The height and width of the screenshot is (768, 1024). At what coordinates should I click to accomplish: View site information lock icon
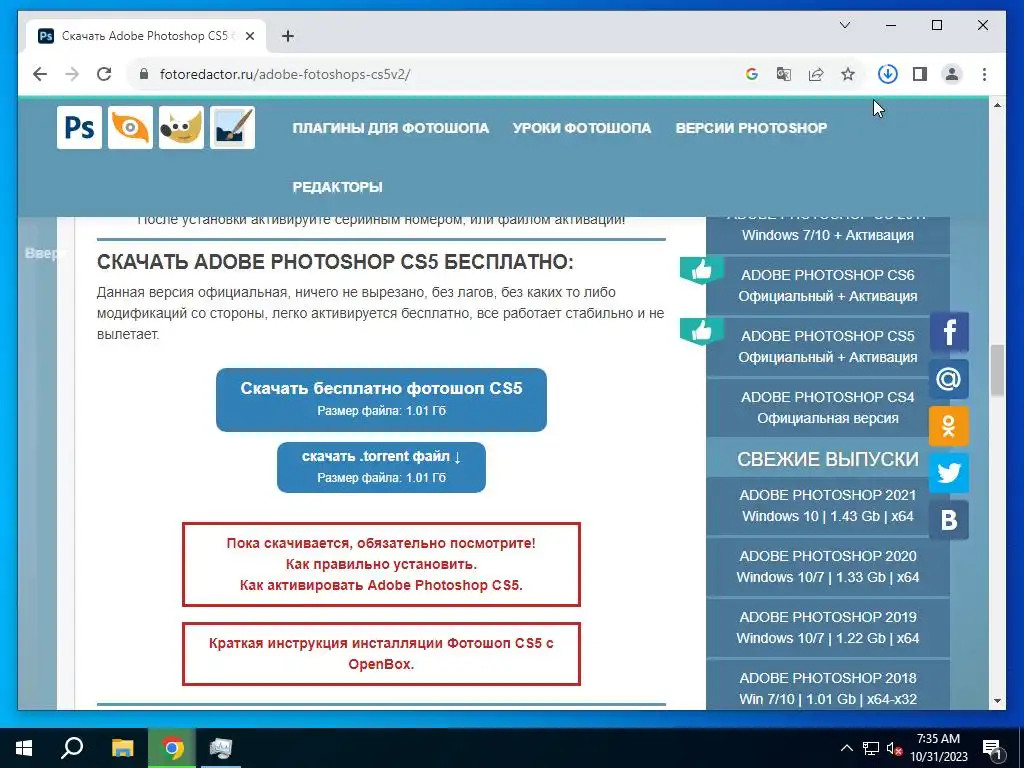pyautogui.click(x=144, y=74)
